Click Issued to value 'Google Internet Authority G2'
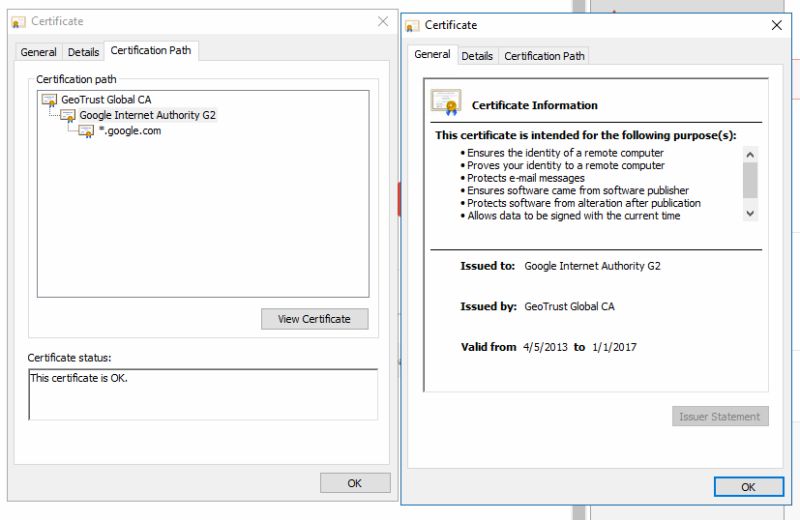The image size is (800, 520). 592,266
